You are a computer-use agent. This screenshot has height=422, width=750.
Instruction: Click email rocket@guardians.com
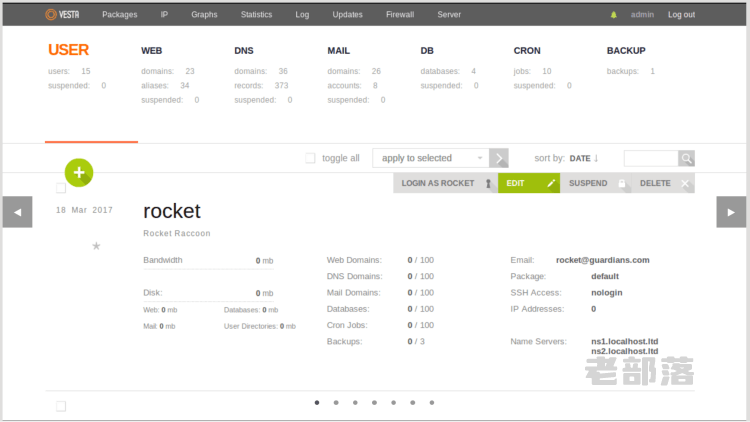pos(603,260)
